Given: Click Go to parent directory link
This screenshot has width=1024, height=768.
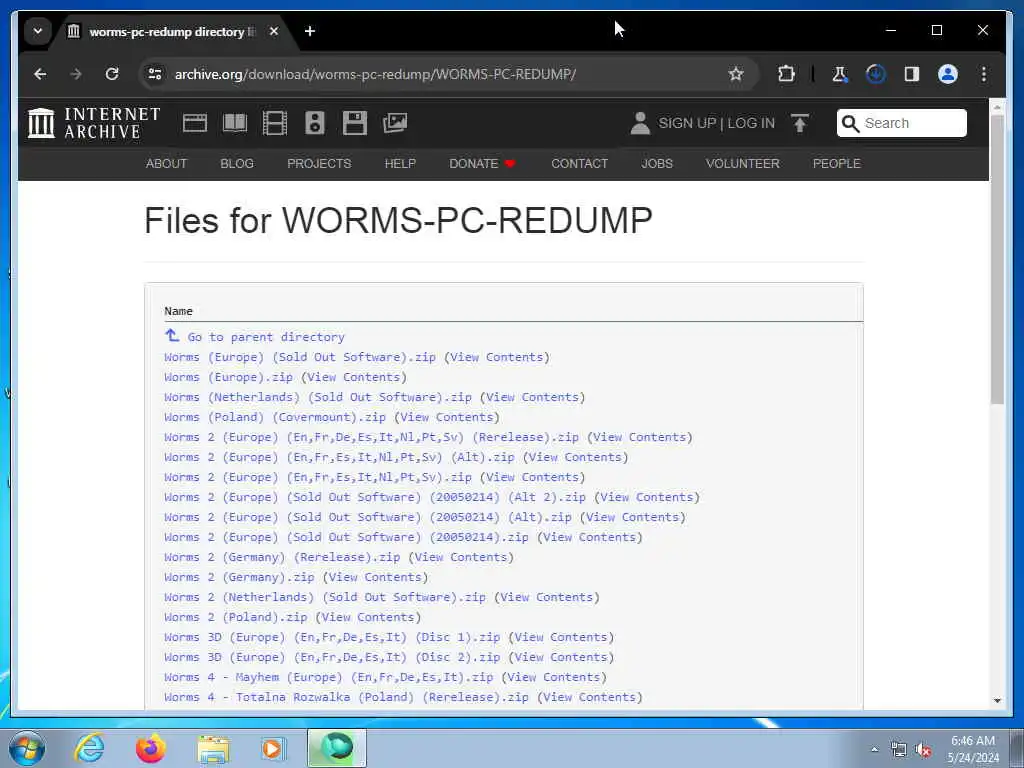Looking at the screenshot, I should [266, 337].
